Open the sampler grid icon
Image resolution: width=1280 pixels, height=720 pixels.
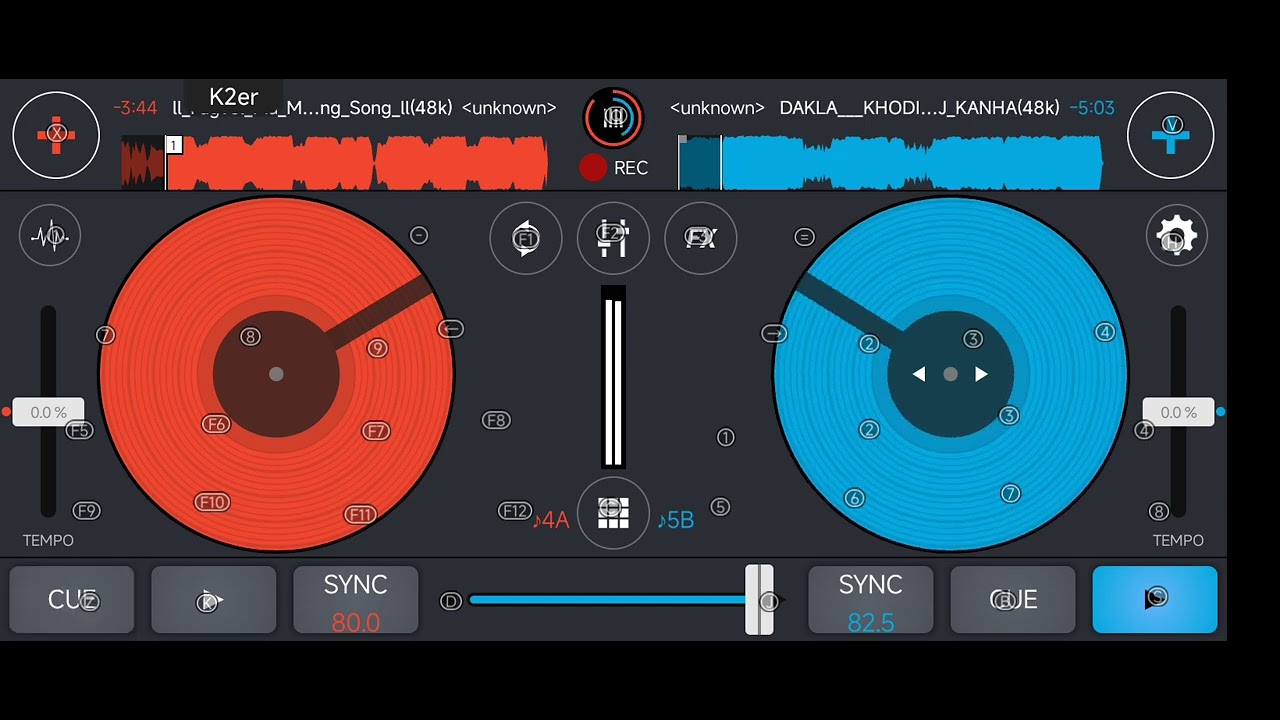(613, 513)
